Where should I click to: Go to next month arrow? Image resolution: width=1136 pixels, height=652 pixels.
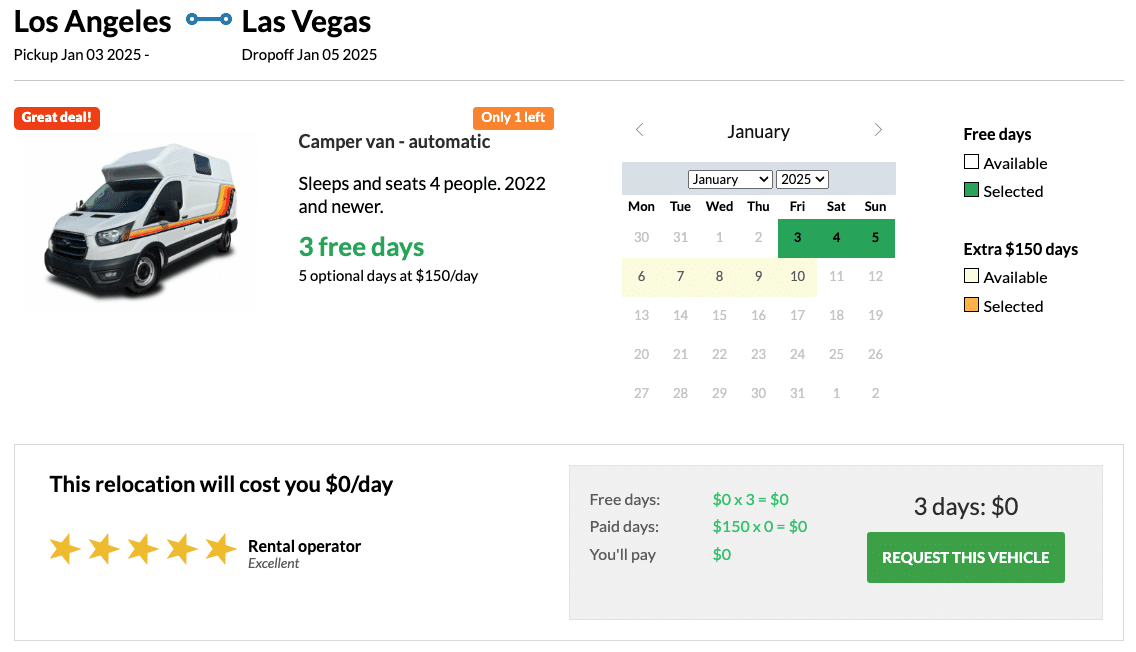[878, 130]
